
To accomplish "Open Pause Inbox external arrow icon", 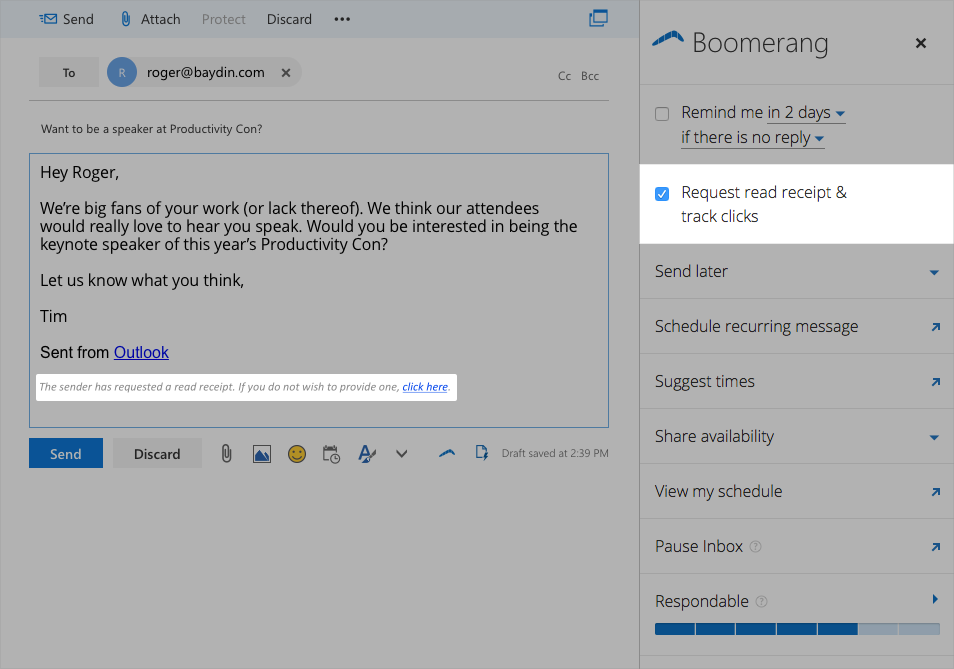I will point(936,547).
